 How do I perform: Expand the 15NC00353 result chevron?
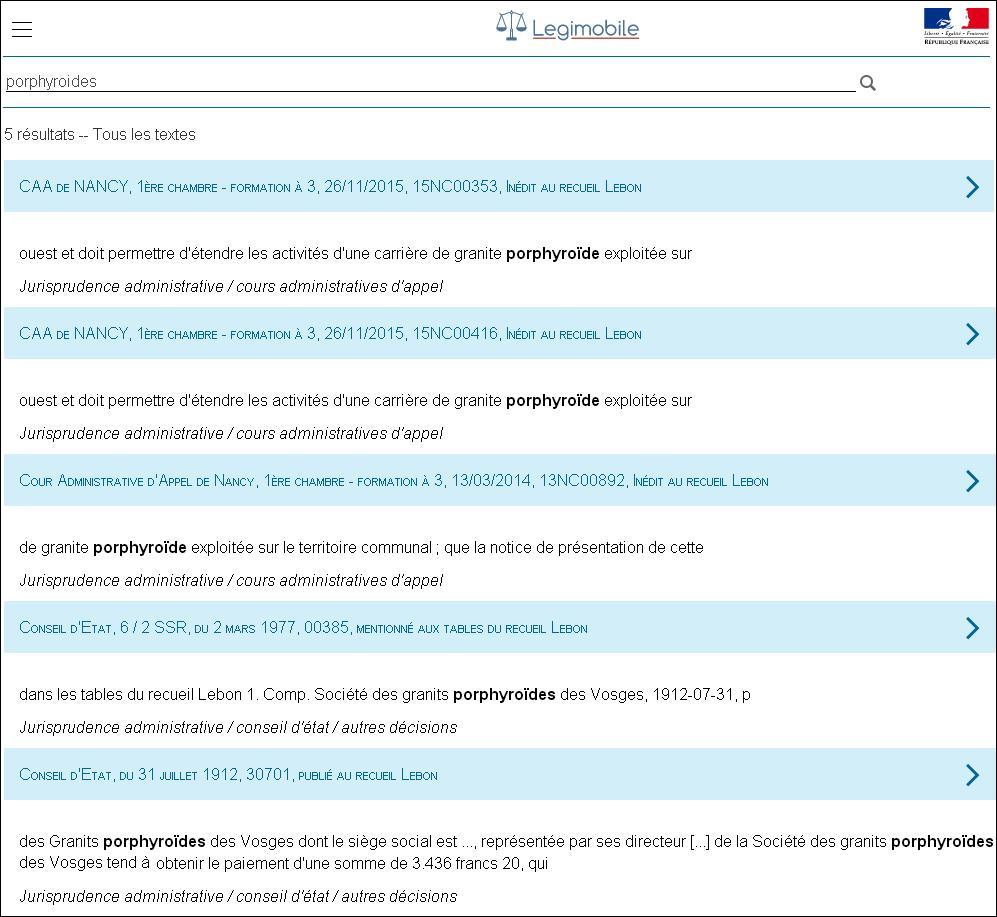[x=971, y=187]
